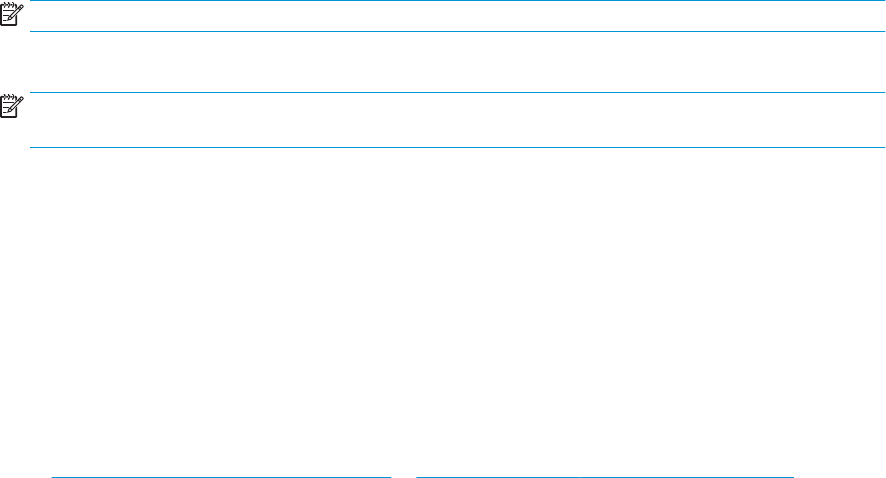Click inside the second empty note box
This screenshot has height=478, width=886.
click(457, 120)
